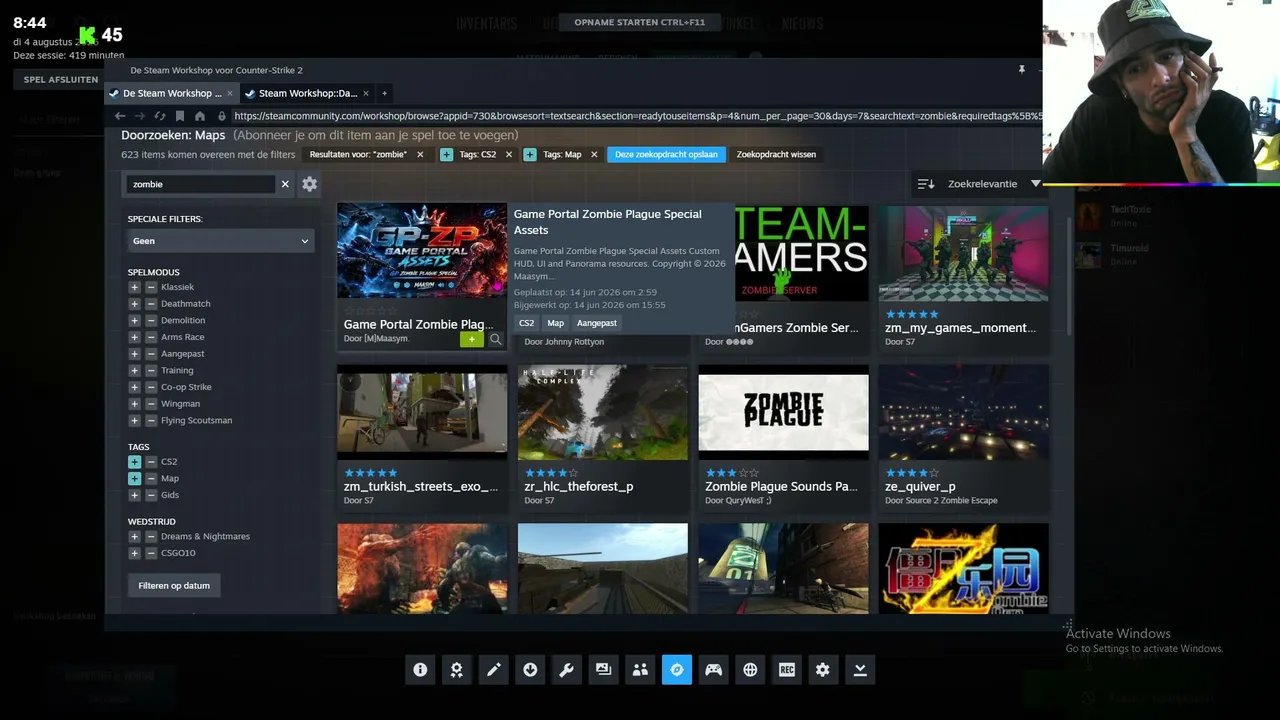Go back with the browser back arrow
This screenshot has height=720, width=1280.
[120, 116]
